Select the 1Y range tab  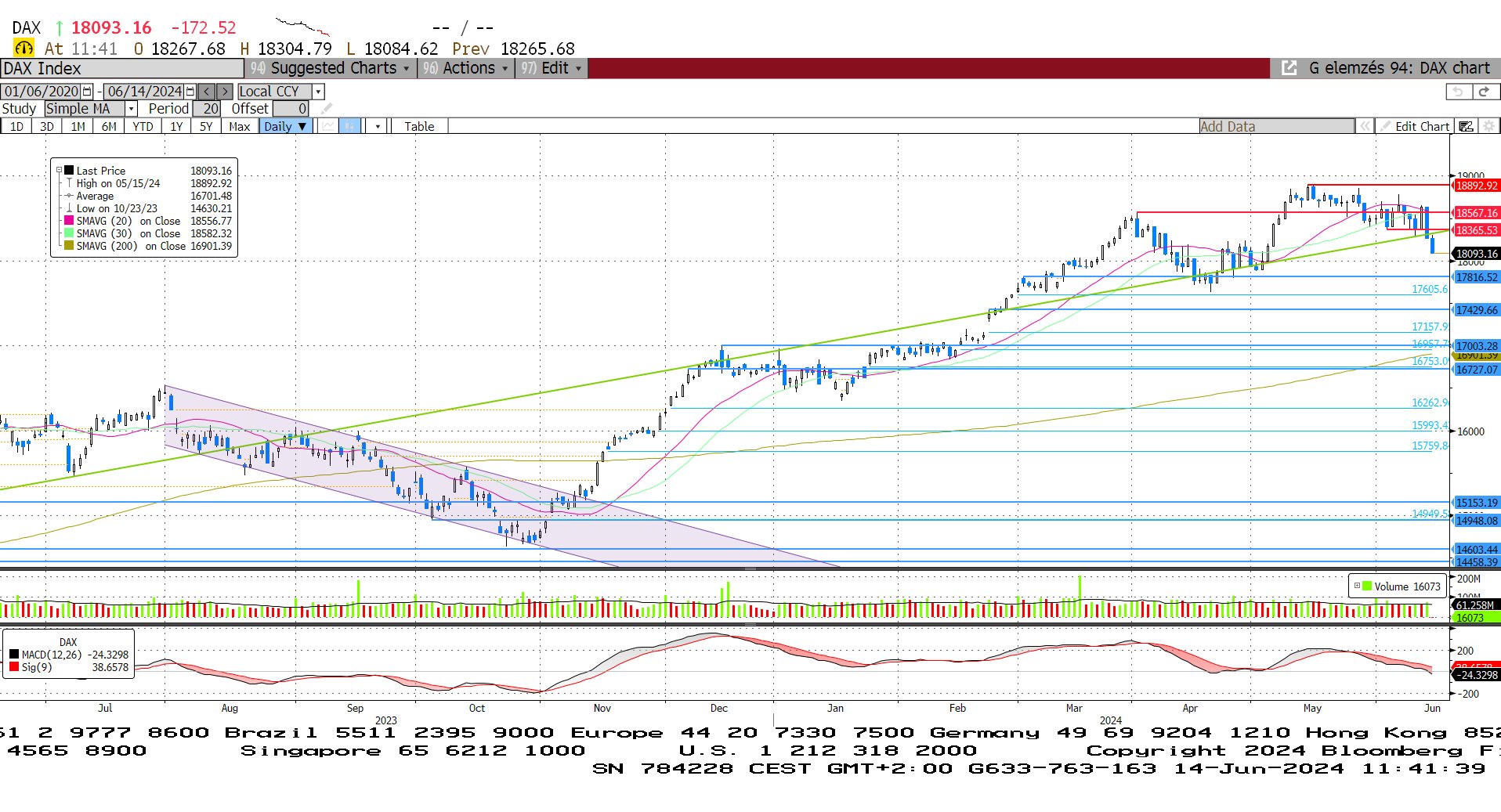(176, 126)
